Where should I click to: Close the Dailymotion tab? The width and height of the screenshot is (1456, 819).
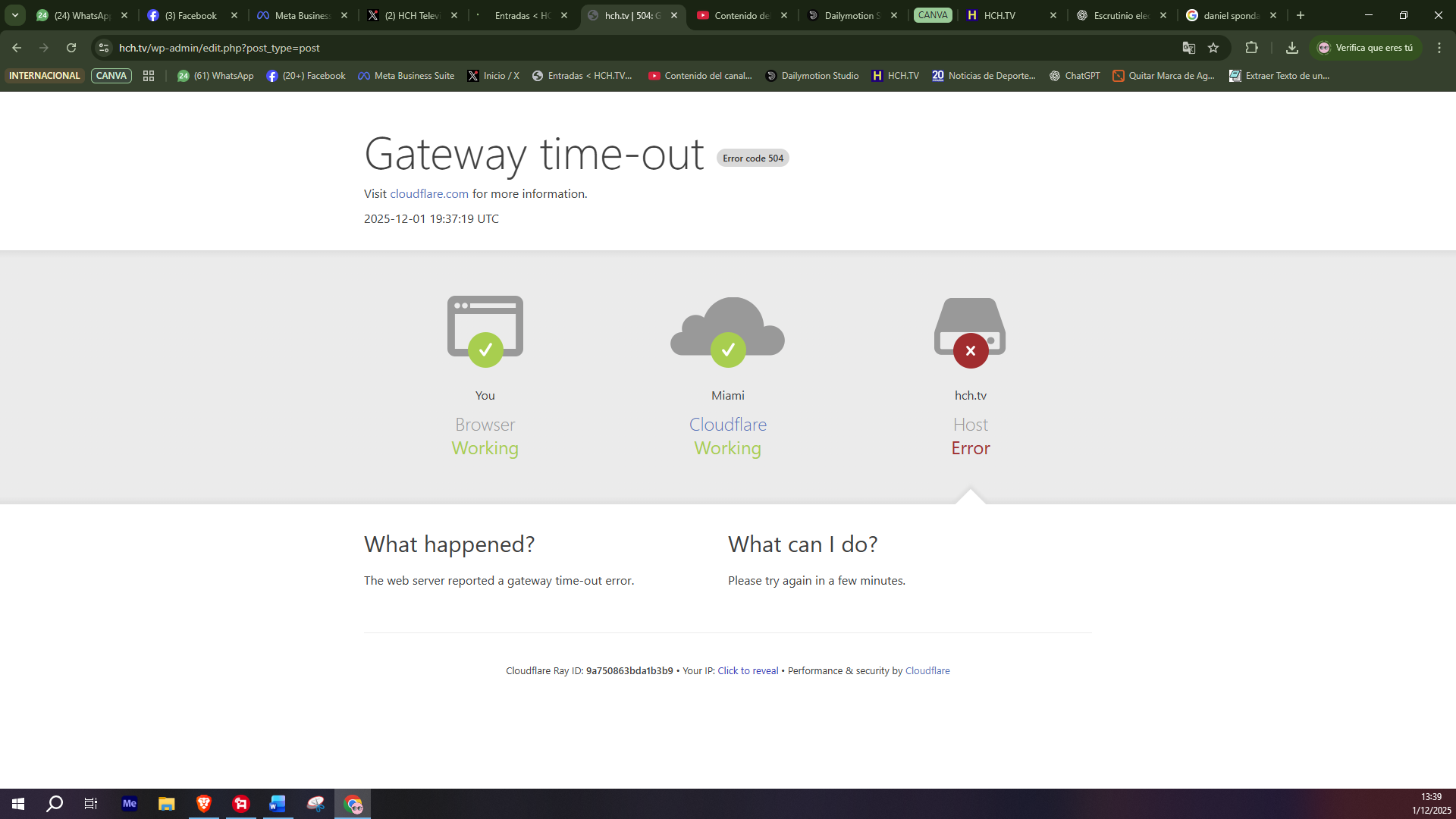tap(894, 15)
